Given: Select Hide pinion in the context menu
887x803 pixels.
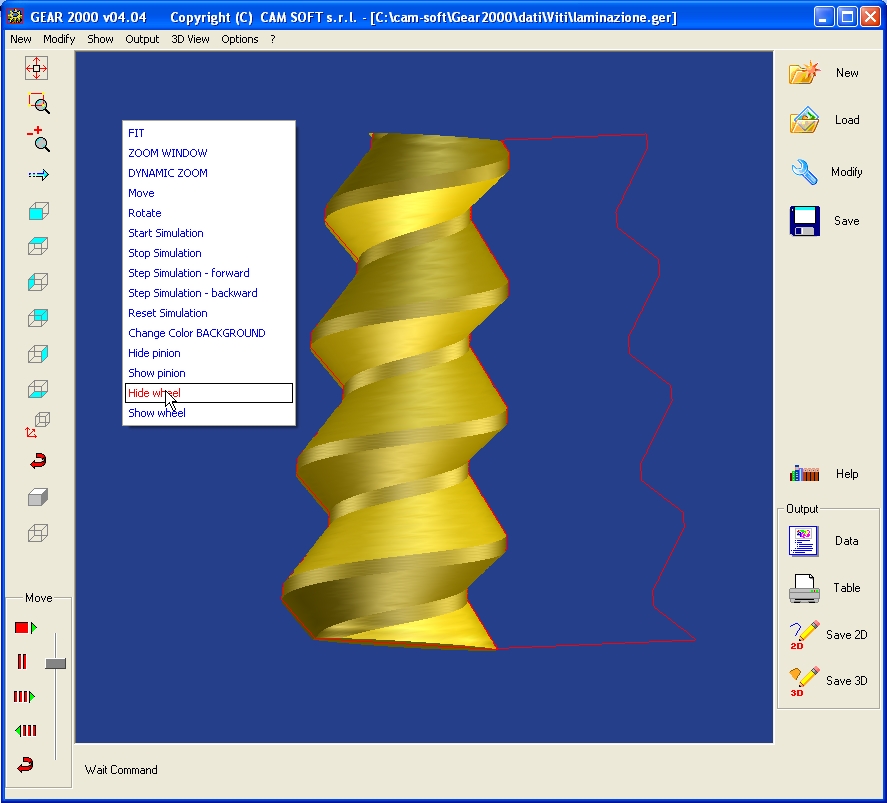Looking at the screenshot, I should pos(209,353).
